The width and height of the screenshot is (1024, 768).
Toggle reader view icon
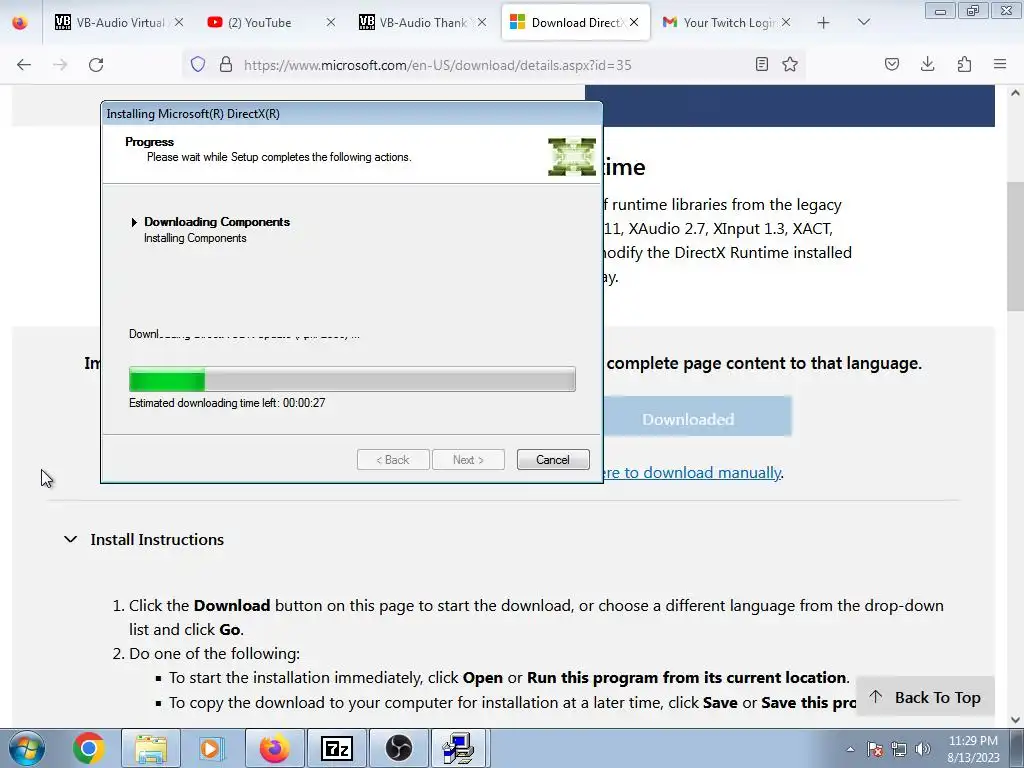pos(761,64)
